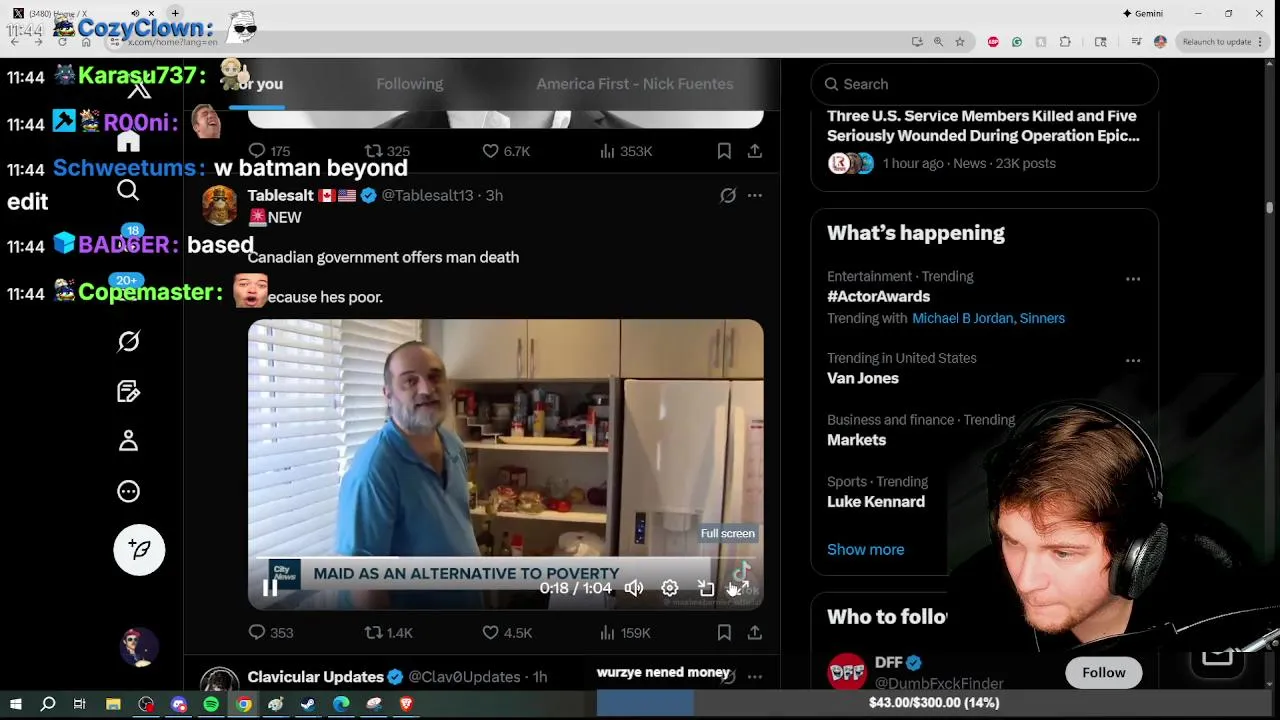Like the post with 6.7K likes
Viewport: 1280px width, 720px height.
point(506,151)
